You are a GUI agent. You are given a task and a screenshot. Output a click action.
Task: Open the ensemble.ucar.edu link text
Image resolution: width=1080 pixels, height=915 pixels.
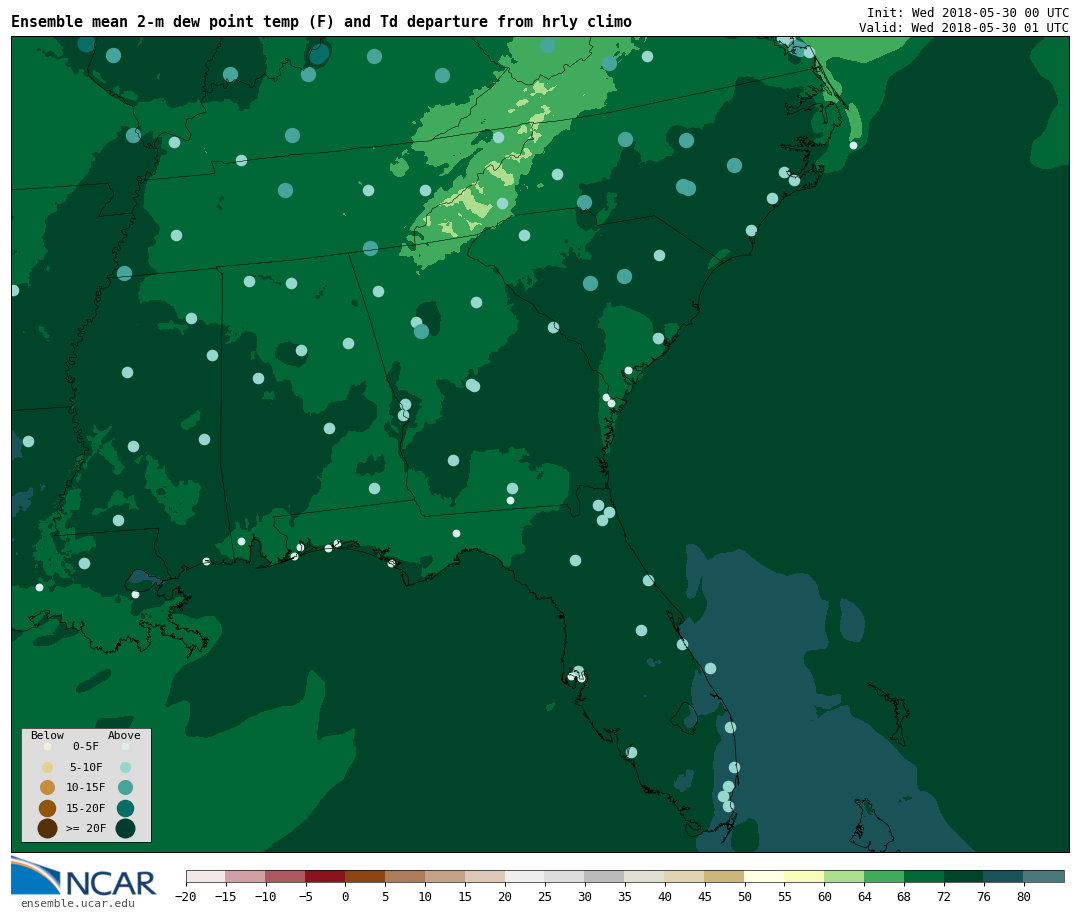coord(78,903)
